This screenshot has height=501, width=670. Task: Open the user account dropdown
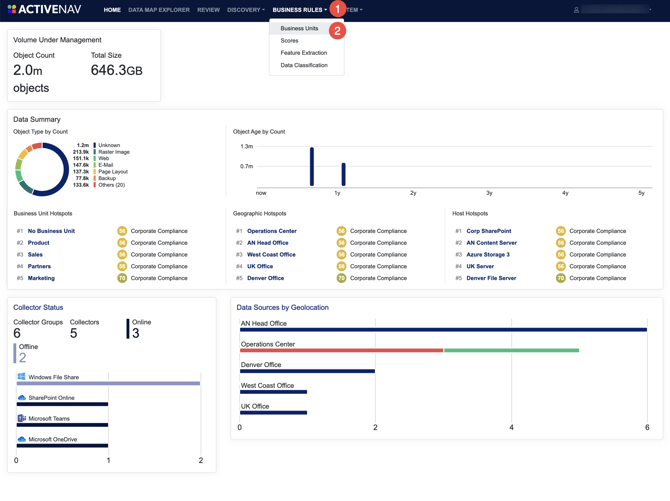click(616, 10)
